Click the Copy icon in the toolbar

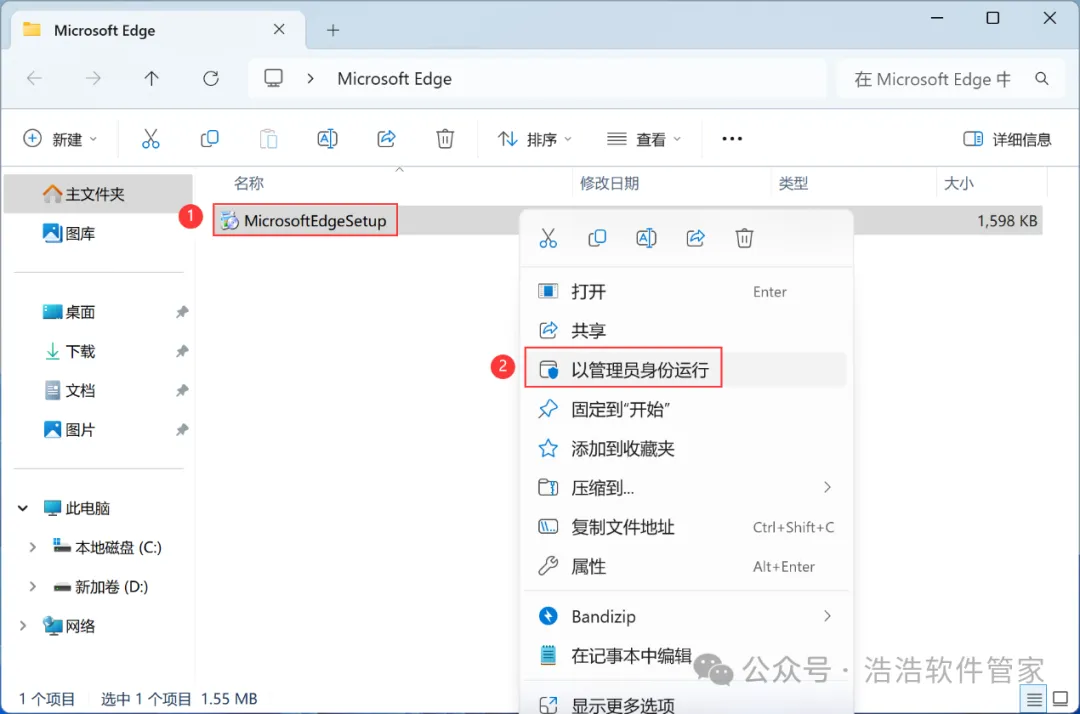point(209,139)
